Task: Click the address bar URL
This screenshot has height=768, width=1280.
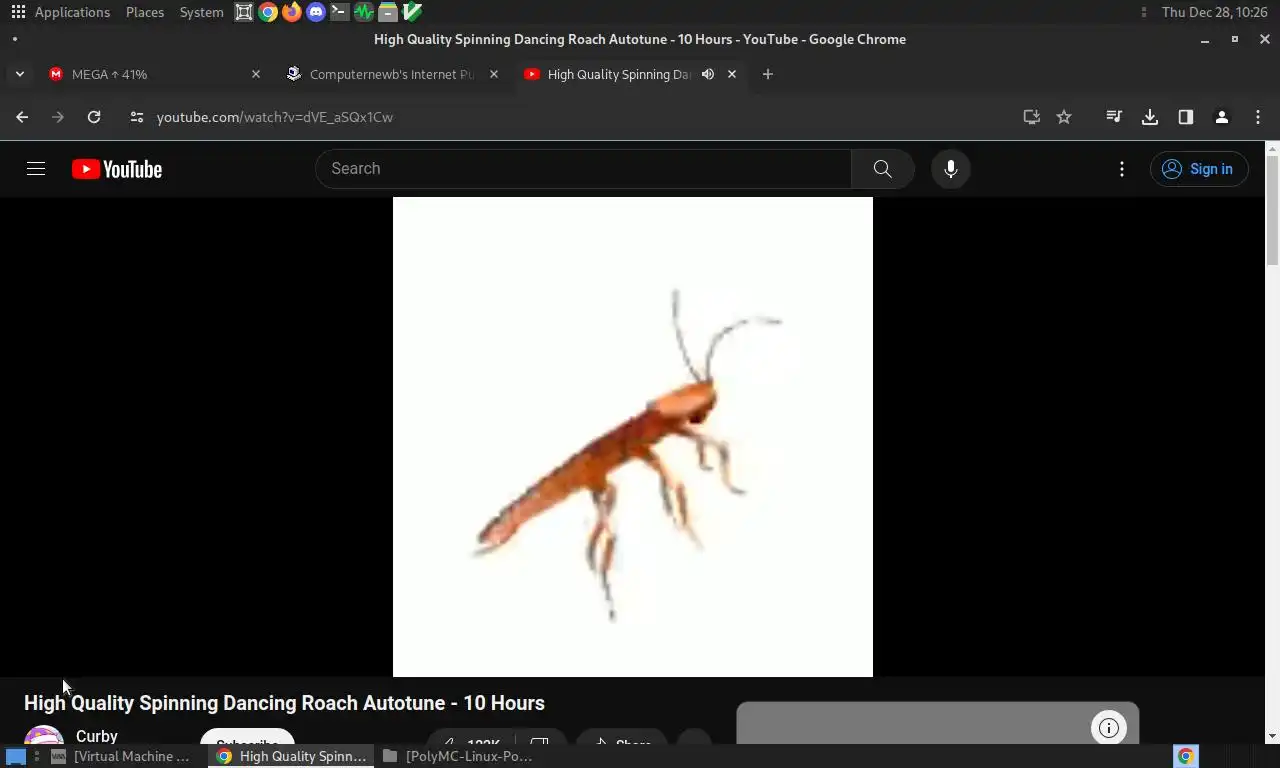Action: point(275,117)
